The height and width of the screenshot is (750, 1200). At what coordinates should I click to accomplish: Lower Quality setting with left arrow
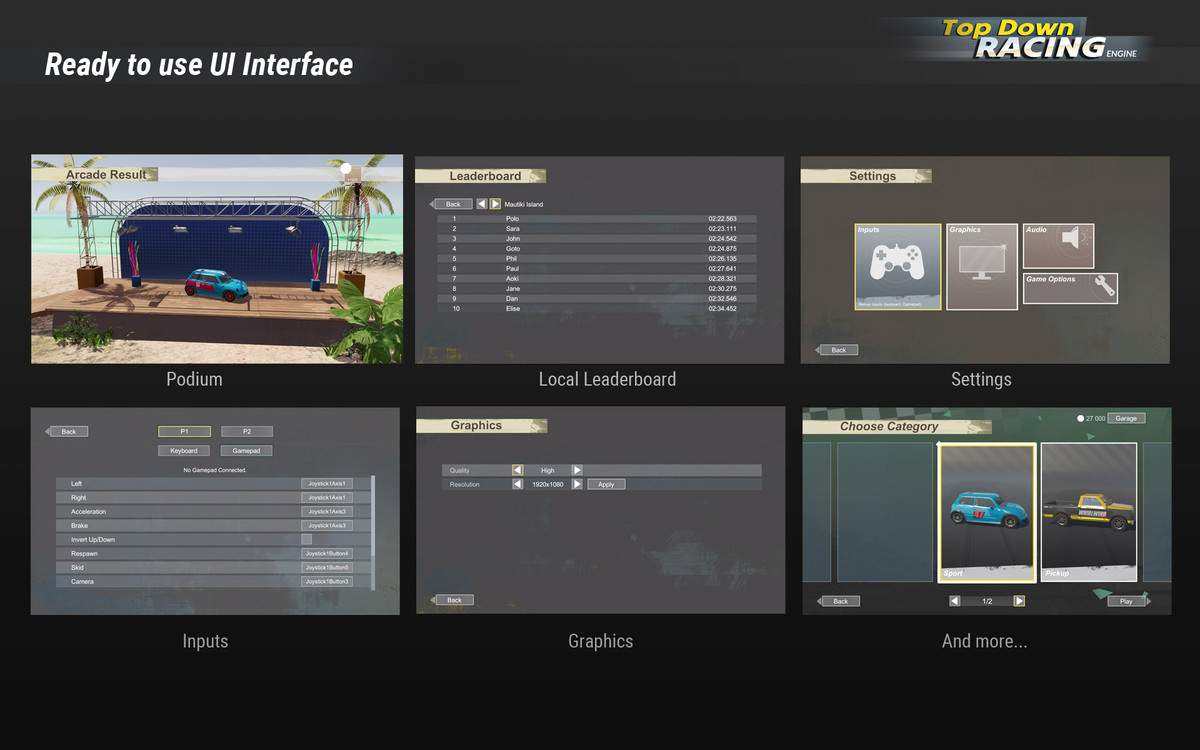[517, 470]
